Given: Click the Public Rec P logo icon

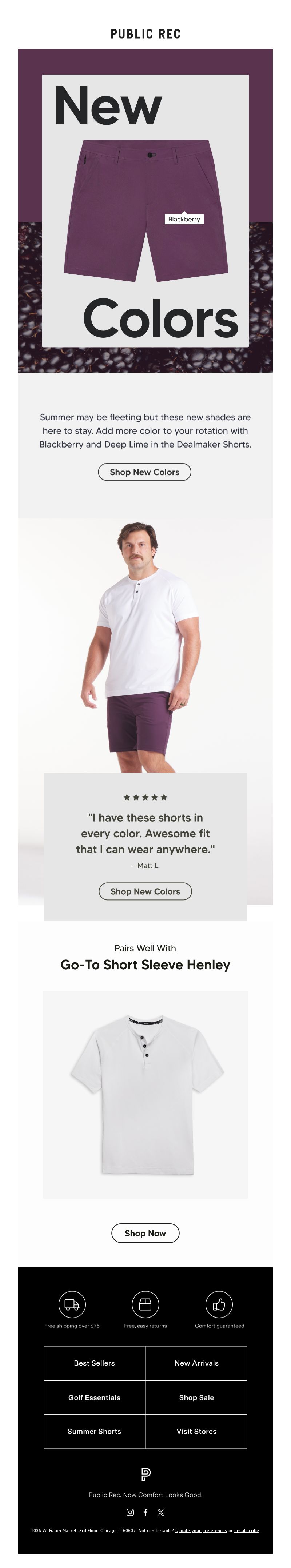Looking at the screenshot, I should pos(145,1474).
